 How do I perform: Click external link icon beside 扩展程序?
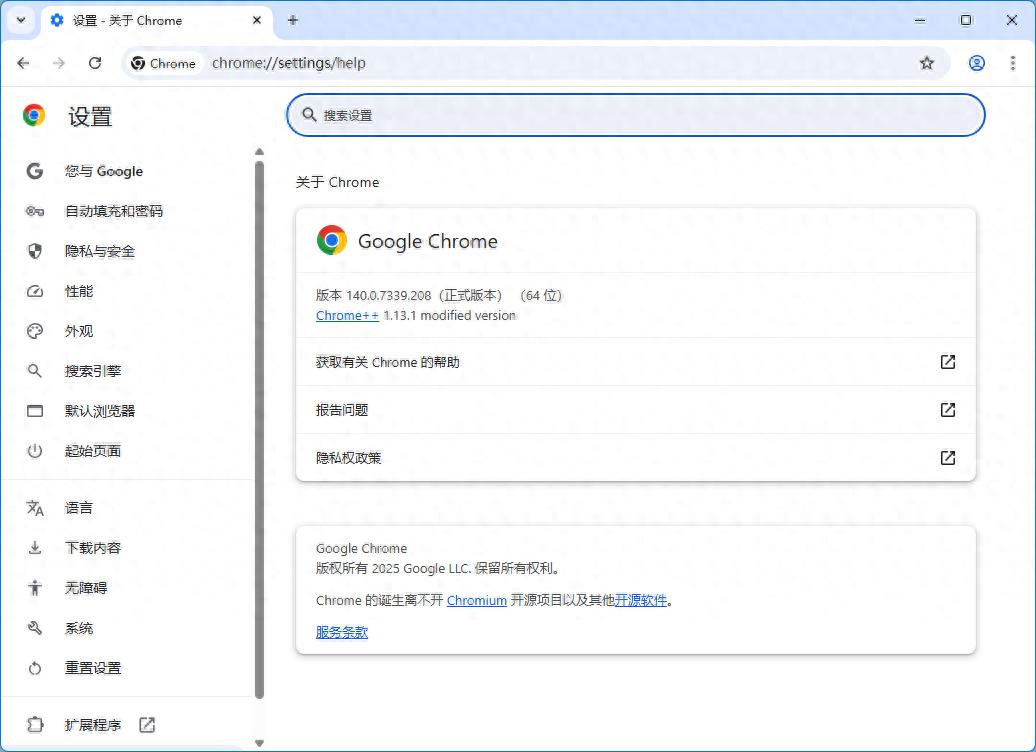pos(147,725)
